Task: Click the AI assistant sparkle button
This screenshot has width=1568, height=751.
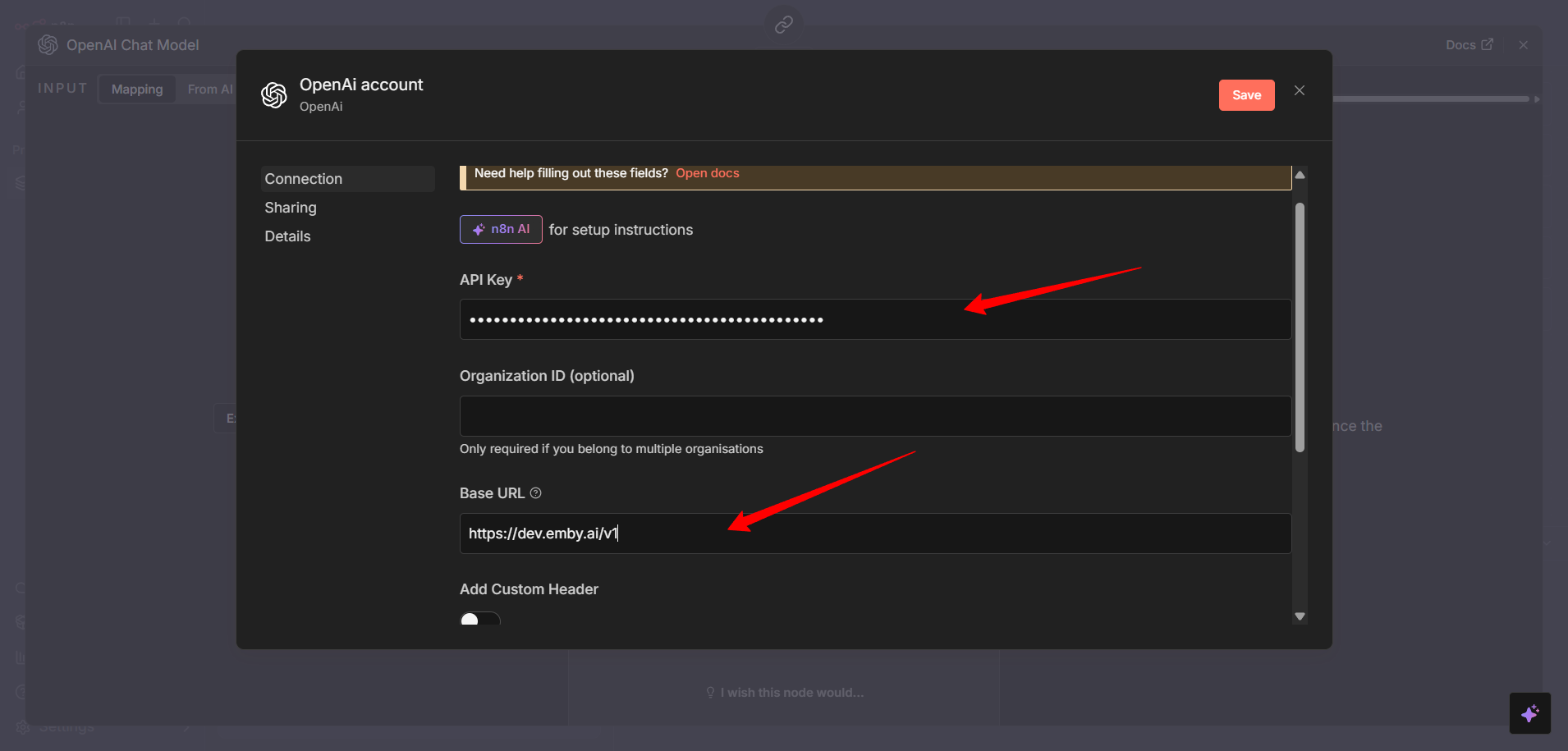Action: [x=1529, y=713]
